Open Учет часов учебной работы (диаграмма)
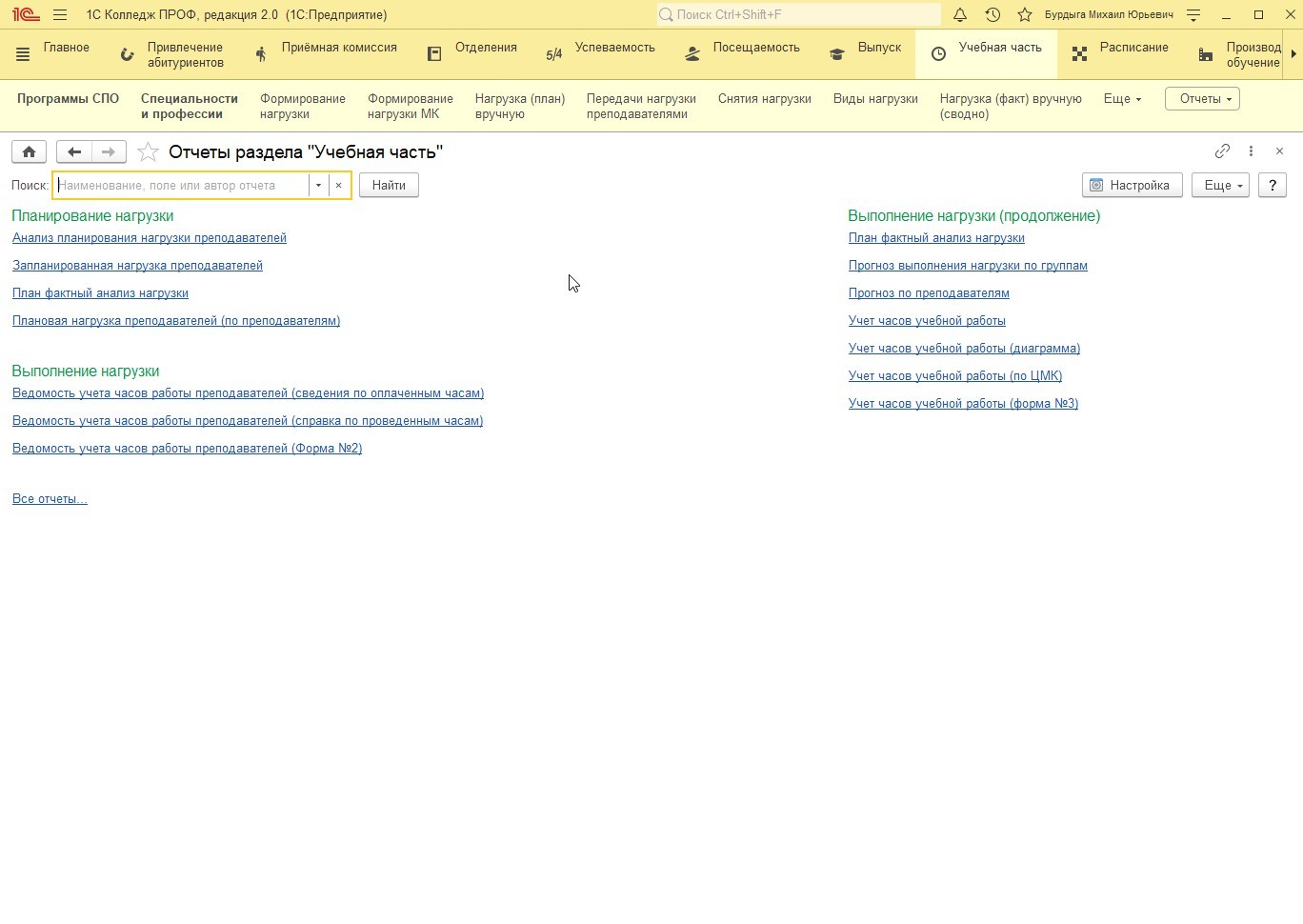1303x924 pixels. pos(964,349)
